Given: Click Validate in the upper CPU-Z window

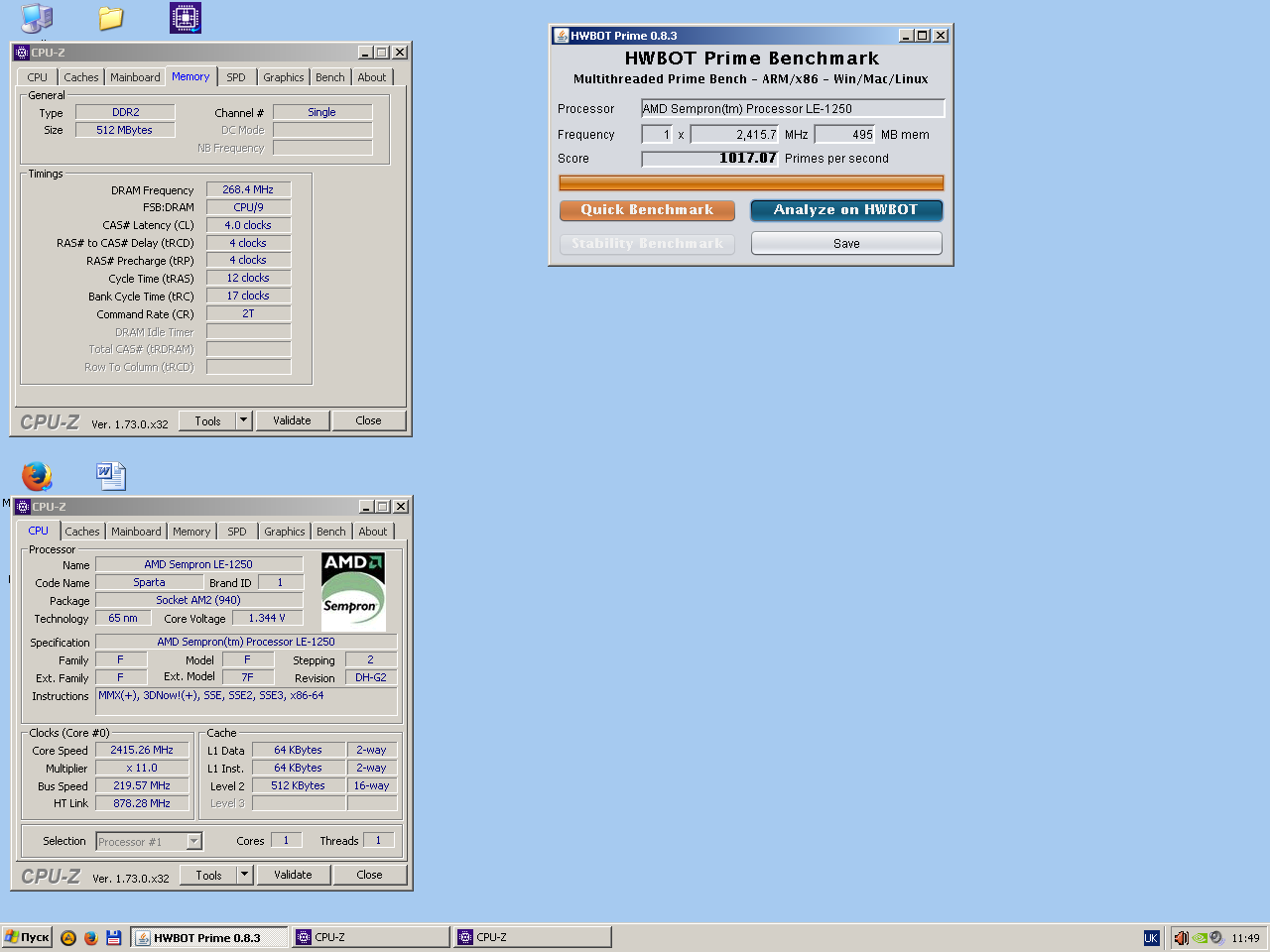Looking at the screenshot, I should (x=292, y=420).
